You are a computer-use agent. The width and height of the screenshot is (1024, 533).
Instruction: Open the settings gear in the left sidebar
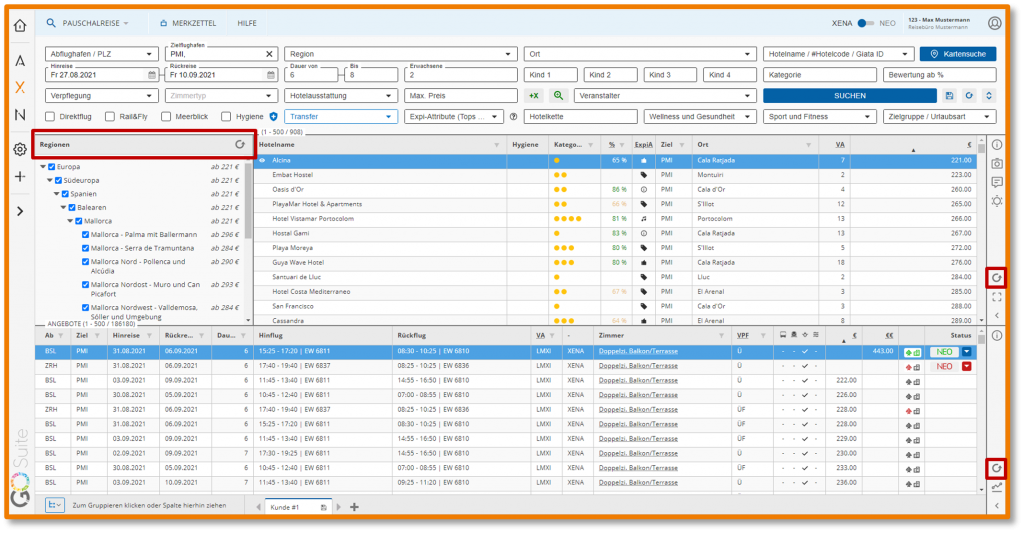19,149
